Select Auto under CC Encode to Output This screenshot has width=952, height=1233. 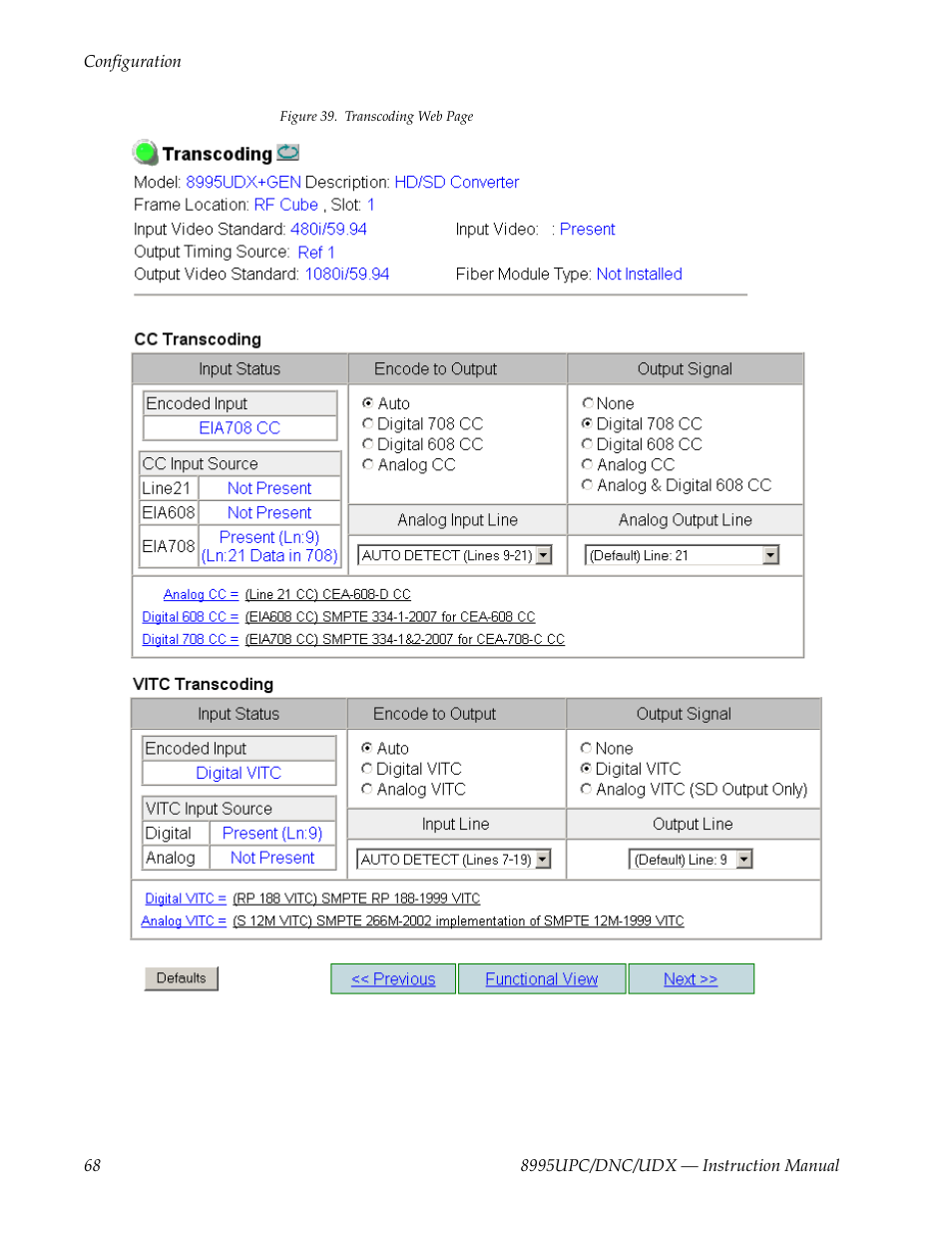(368, 403)
